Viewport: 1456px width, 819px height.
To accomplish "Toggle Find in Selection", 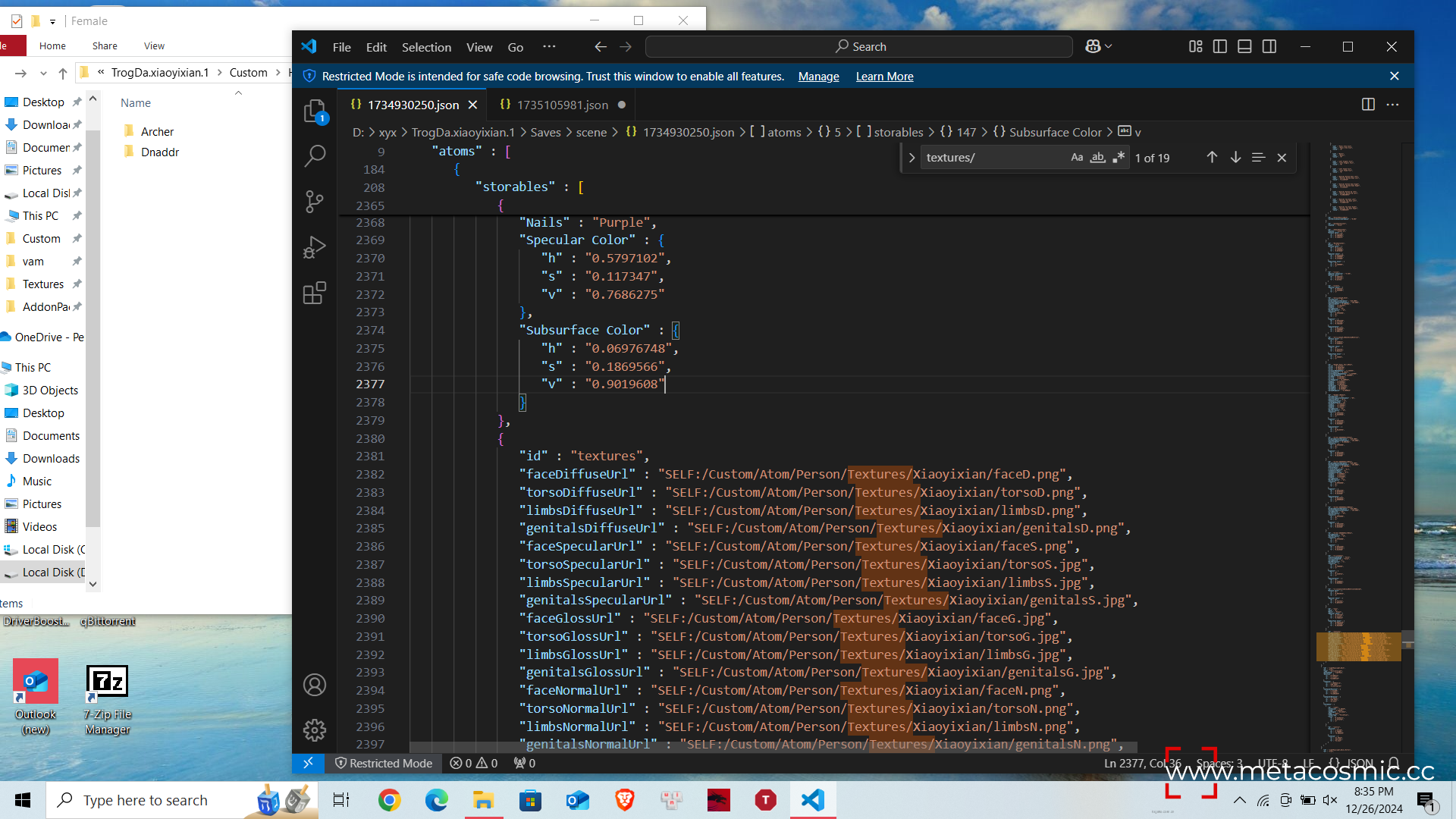I will pyautogui.click(x=1258, y=158).
